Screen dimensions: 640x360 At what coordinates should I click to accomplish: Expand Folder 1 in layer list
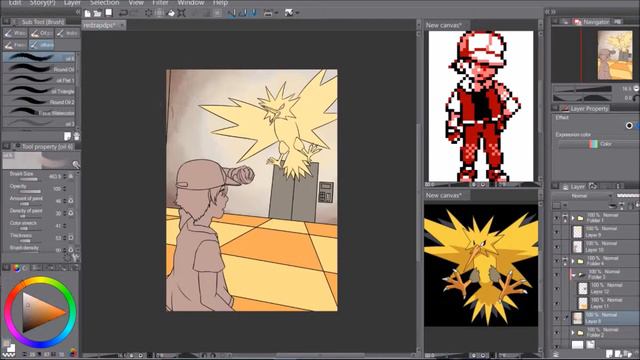coord(573,218)
